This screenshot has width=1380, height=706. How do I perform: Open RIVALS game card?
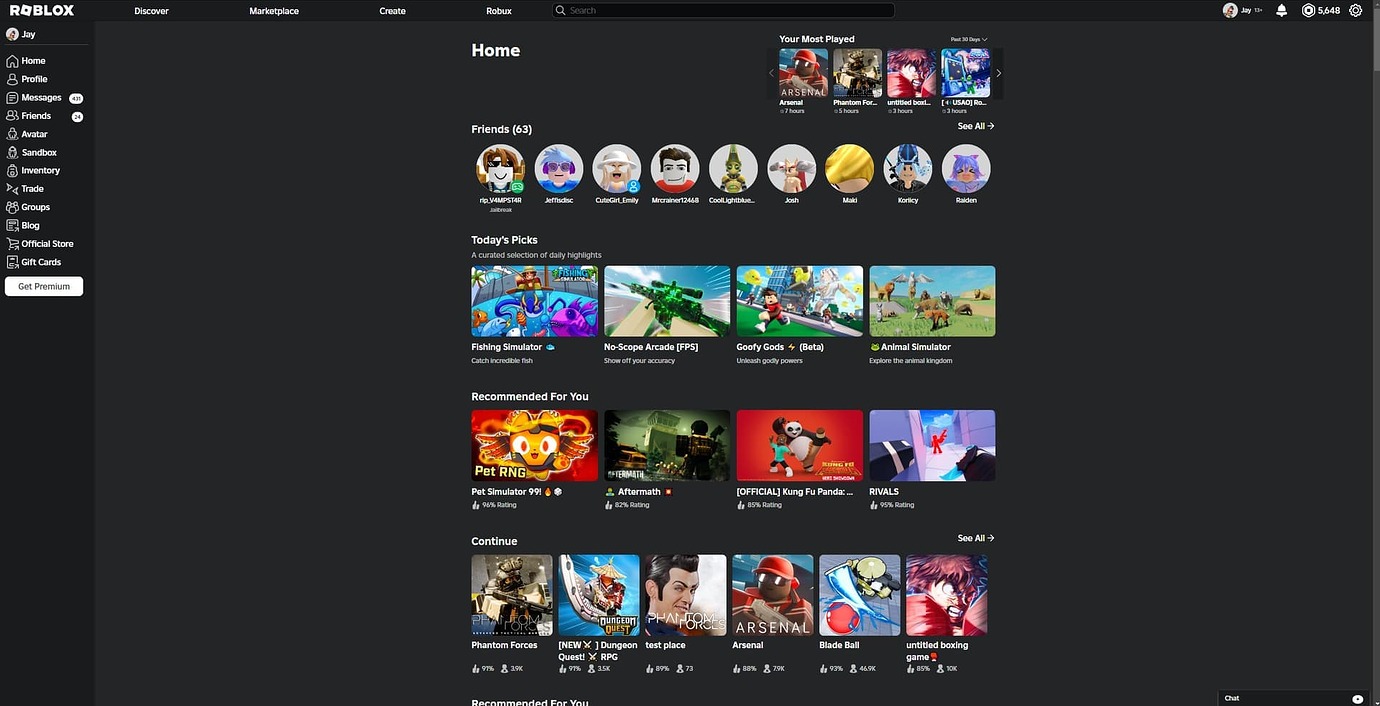click(932, 446)
